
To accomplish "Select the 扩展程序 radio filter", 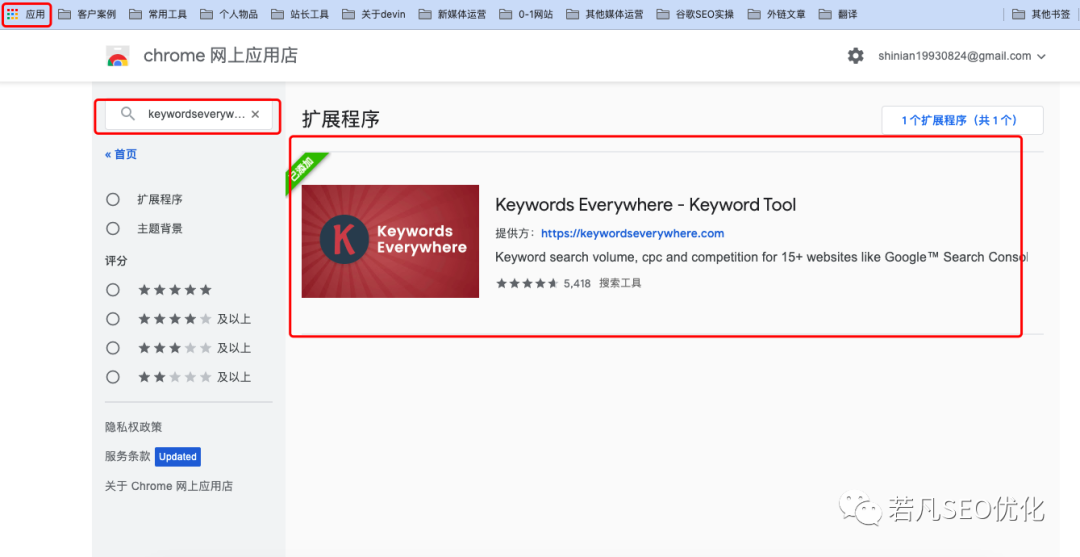I will tap(113, 200).
